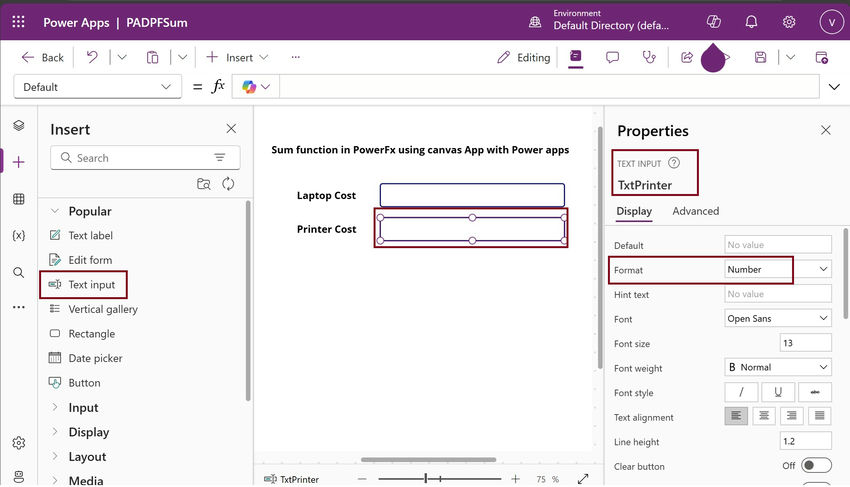Open the Default property dropdown

98,87
